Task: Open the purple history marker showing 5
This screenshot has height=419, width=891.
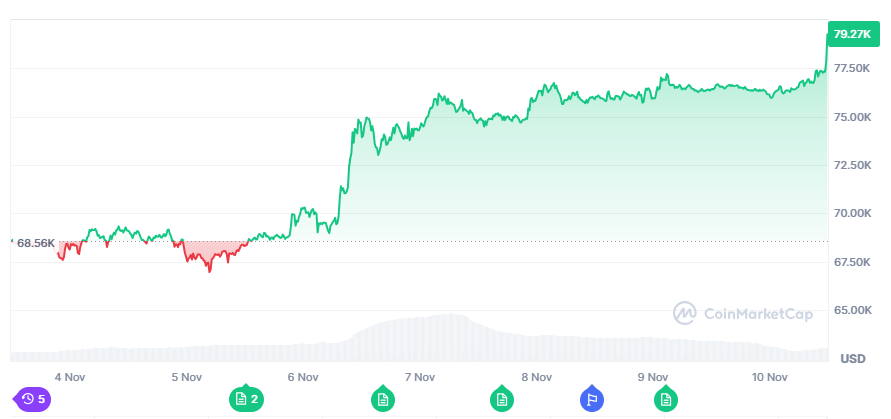Action: click(x=33, y=399)
